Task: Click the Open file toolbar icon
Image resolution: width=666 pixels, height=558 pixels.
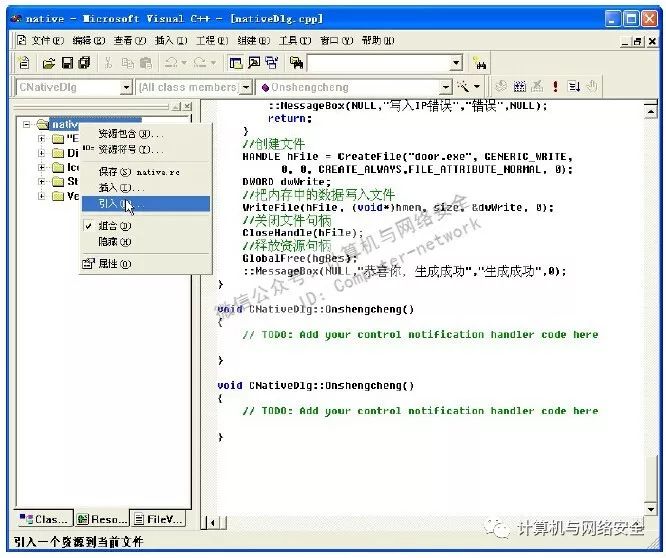Action: pos(48,63)
